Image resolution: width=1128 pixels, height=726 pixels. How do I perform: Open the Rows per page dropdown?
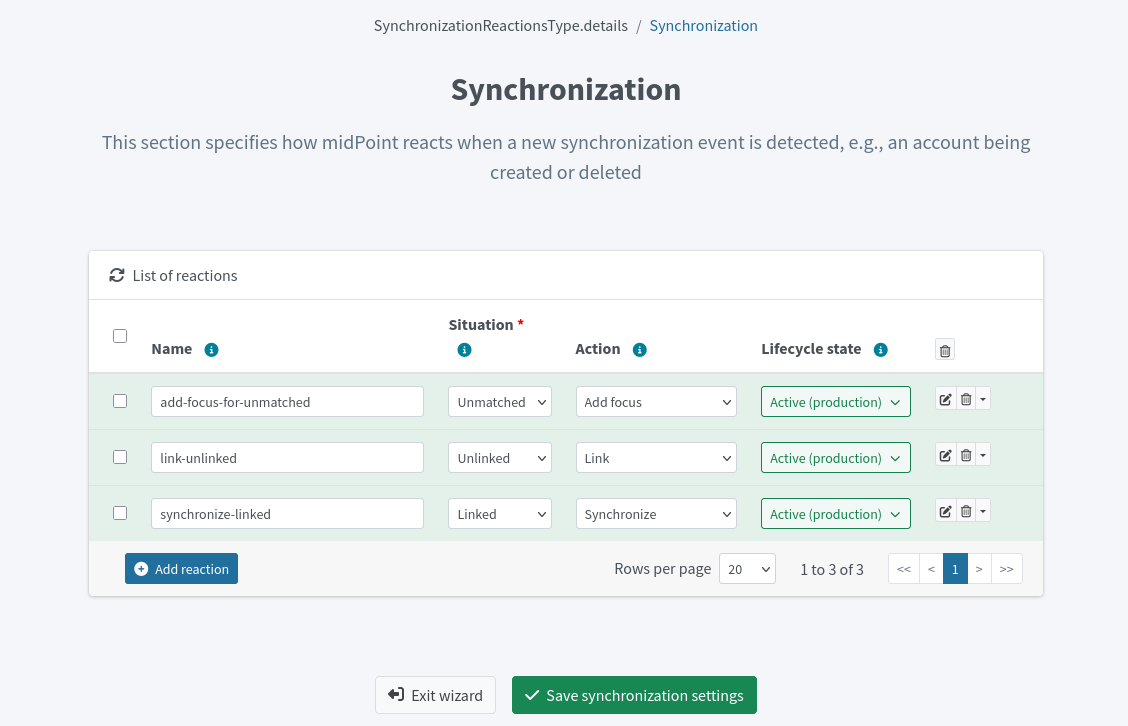pyautogui.click(x=747, y=568)
